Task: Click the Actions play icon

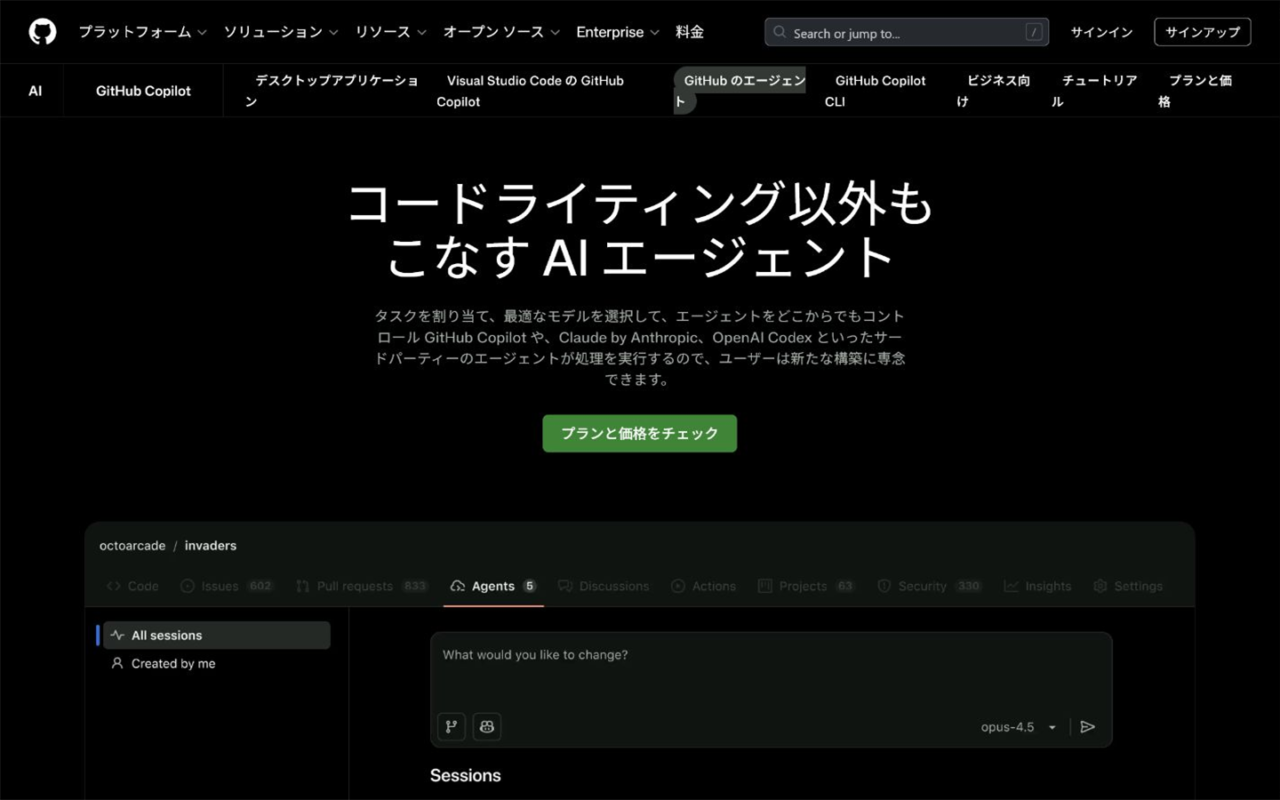Action: [678, 586]
